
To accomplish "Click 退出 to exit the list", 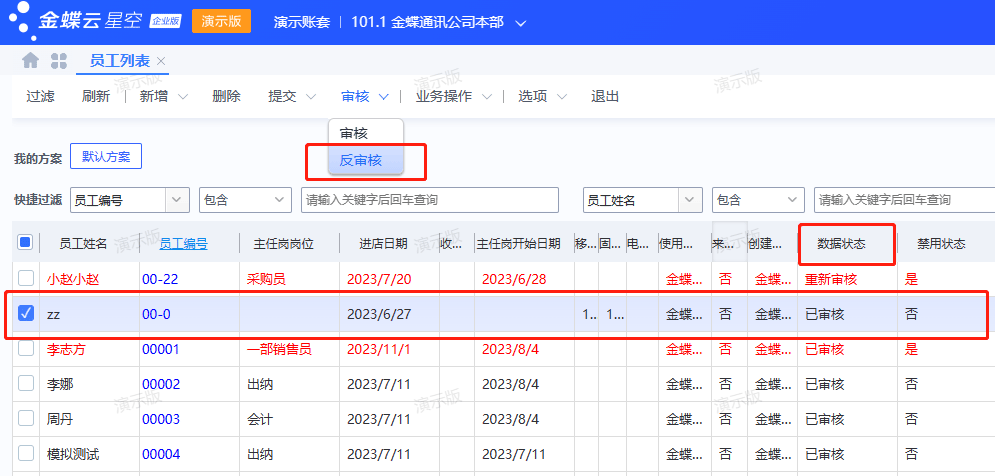I will tap(605, 96).
